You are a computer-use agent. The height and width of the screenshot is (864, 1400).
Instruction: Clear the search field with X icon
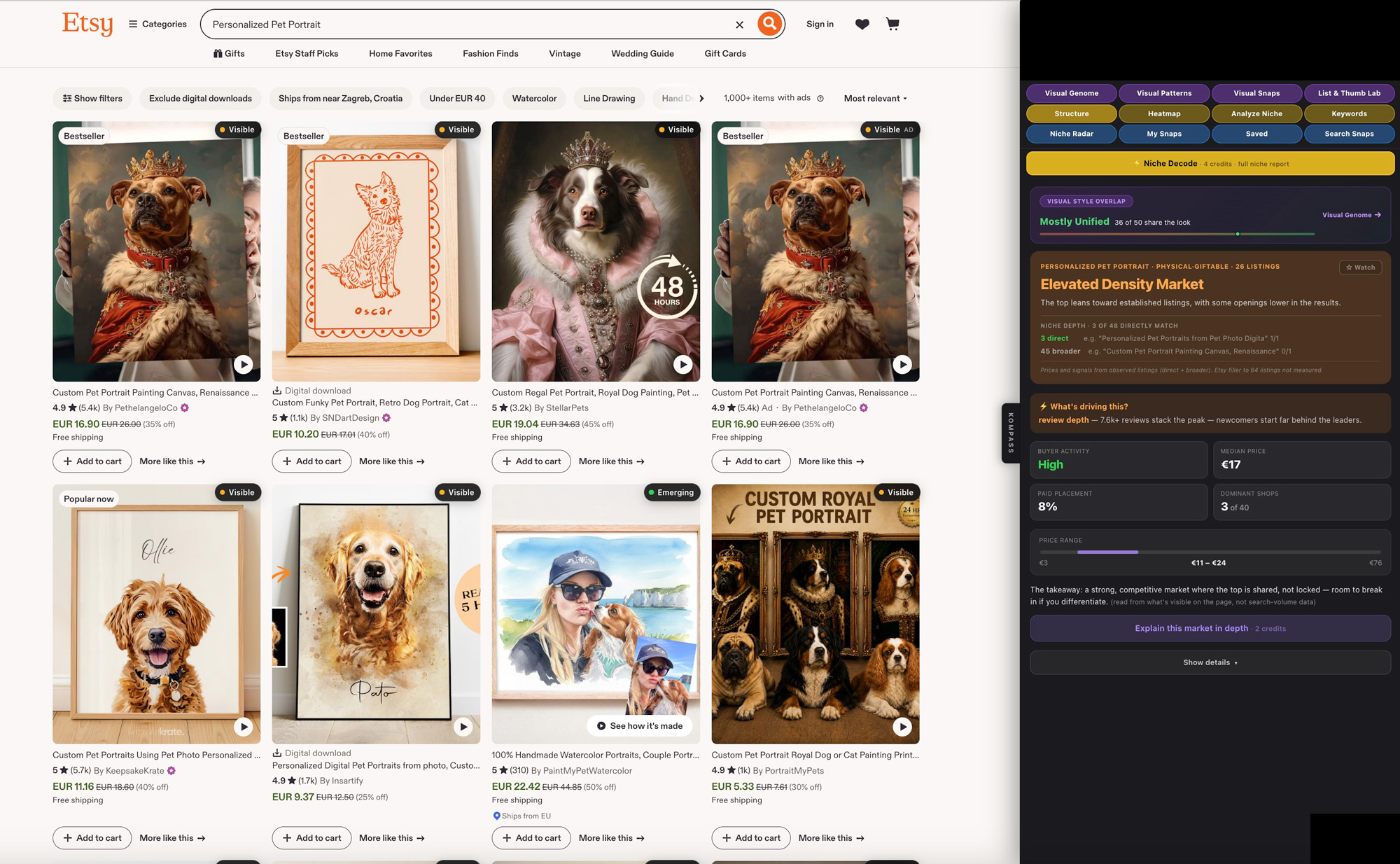(739, 25)
